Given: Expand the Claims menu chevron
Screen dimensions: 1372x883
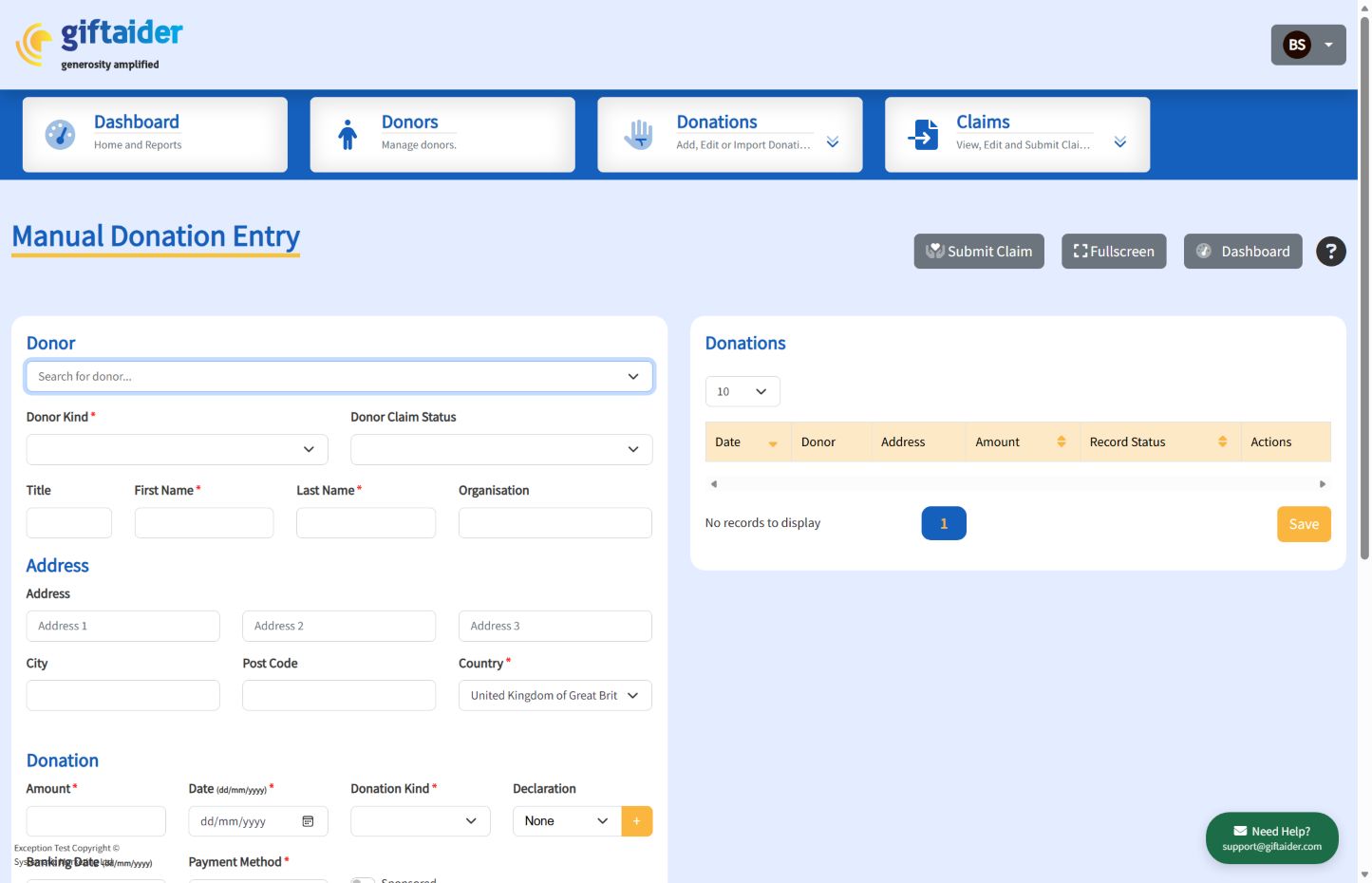Looking at the screenshot, I should (x=1120, y=142).
